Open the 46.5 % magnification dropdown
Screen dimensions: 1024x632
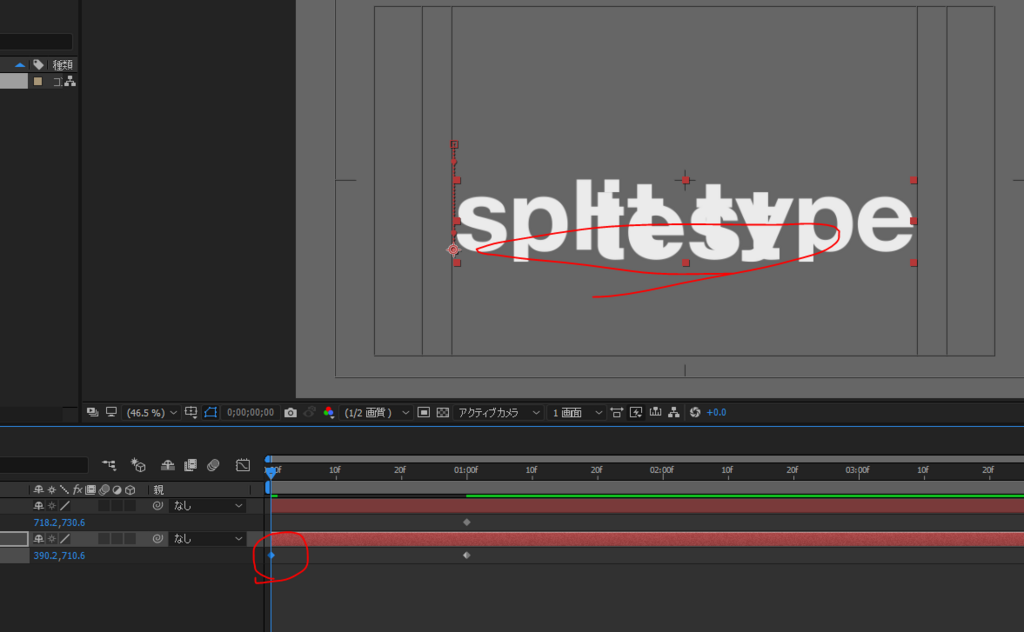151,413
